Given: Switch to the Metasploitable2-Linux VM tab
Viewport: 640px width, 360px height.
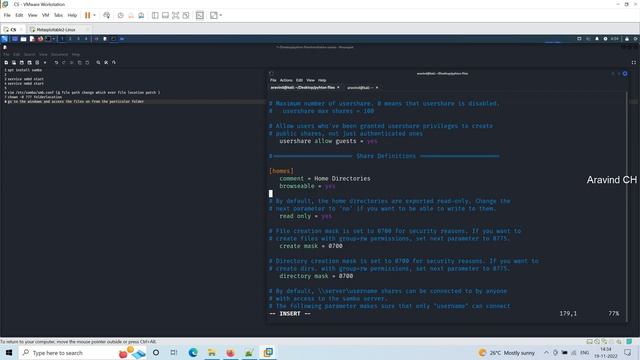Looking at the screenshot, I should pyautogui.click(x=59, y=29).
